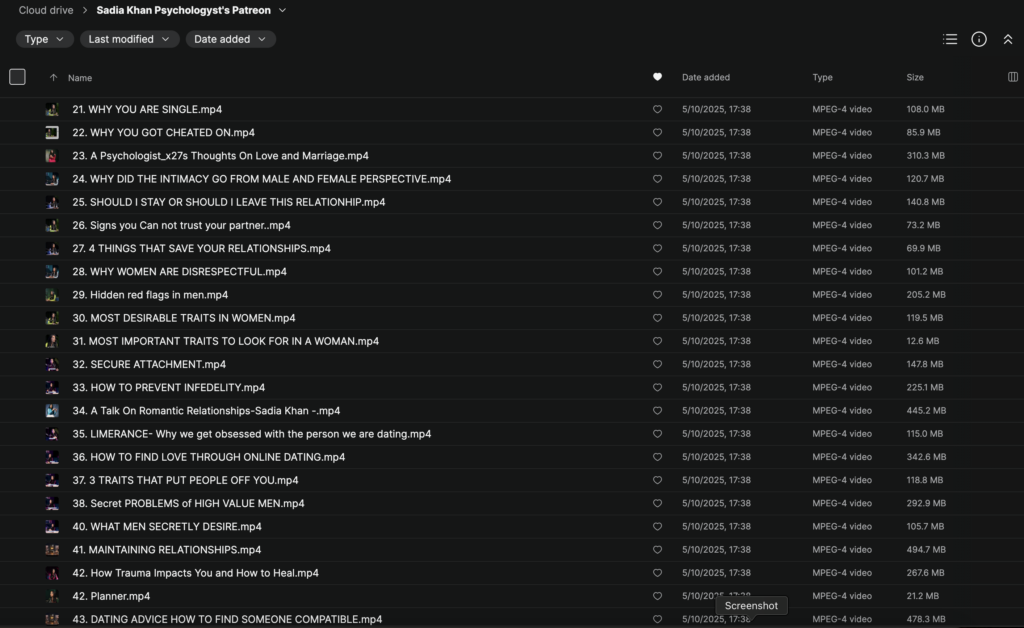1024x628 pixels.
Task: Sort files by Size column
Action: tap(915, 77)
